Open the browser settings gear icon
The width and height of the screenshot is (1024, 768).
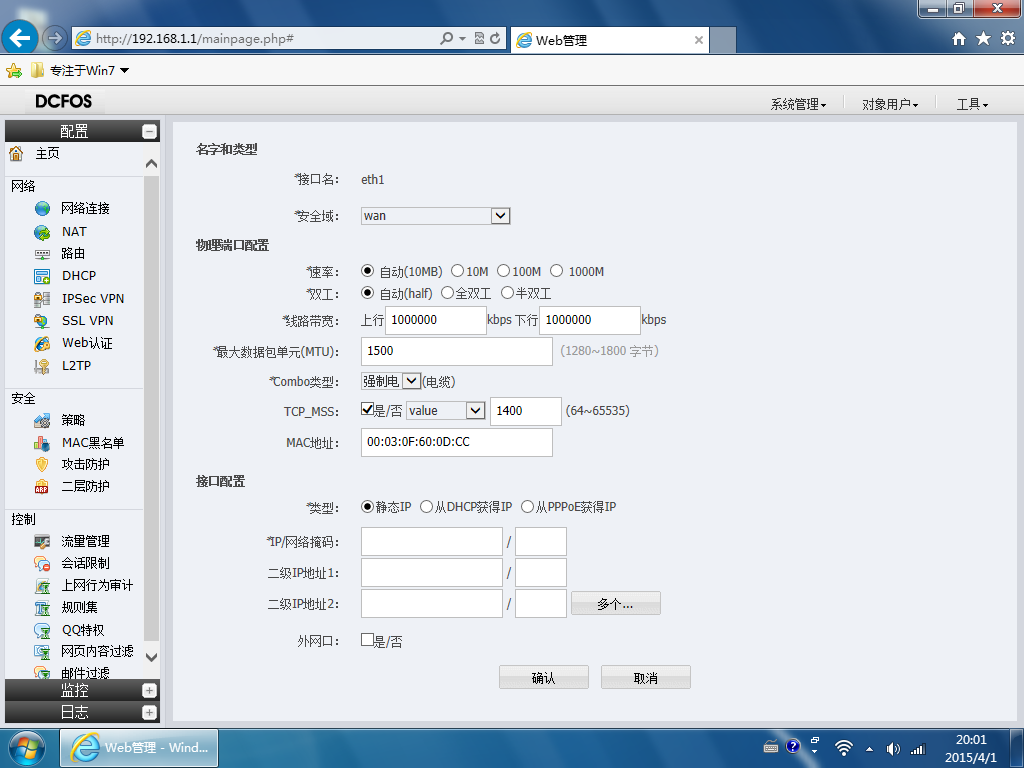[x=1008, y=39]
